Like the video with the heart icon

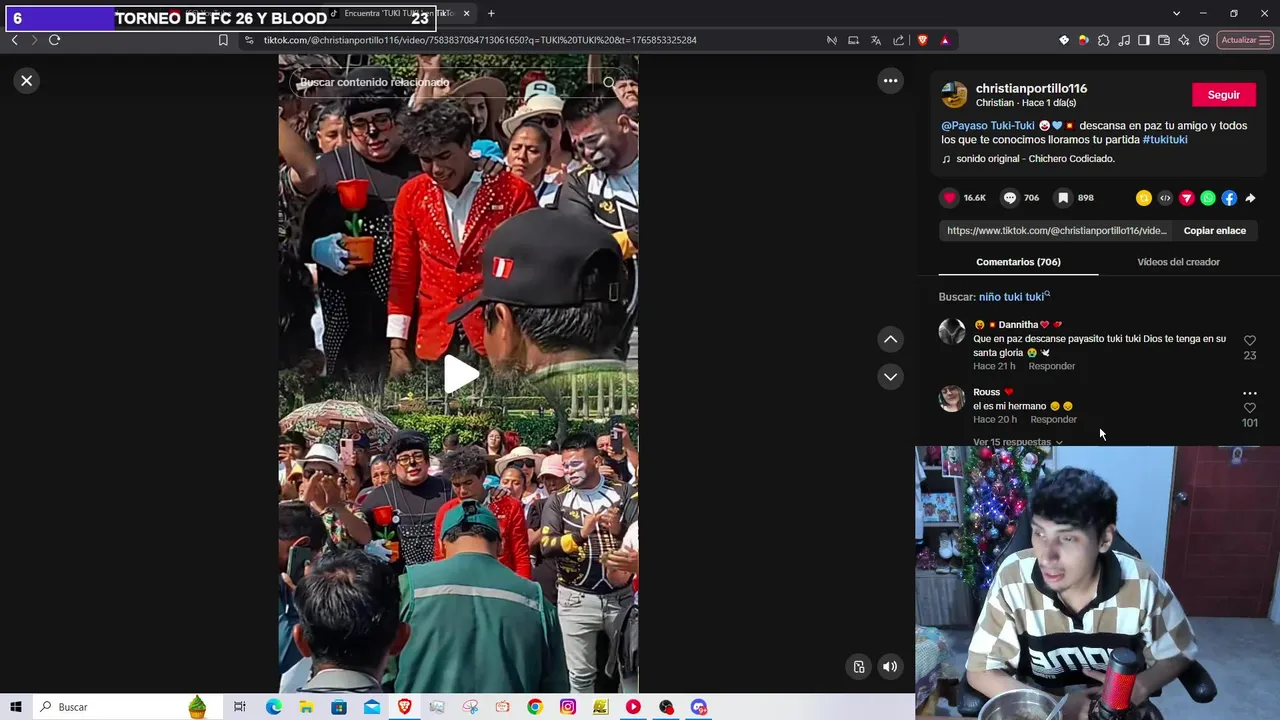click(x=950, y=198)
